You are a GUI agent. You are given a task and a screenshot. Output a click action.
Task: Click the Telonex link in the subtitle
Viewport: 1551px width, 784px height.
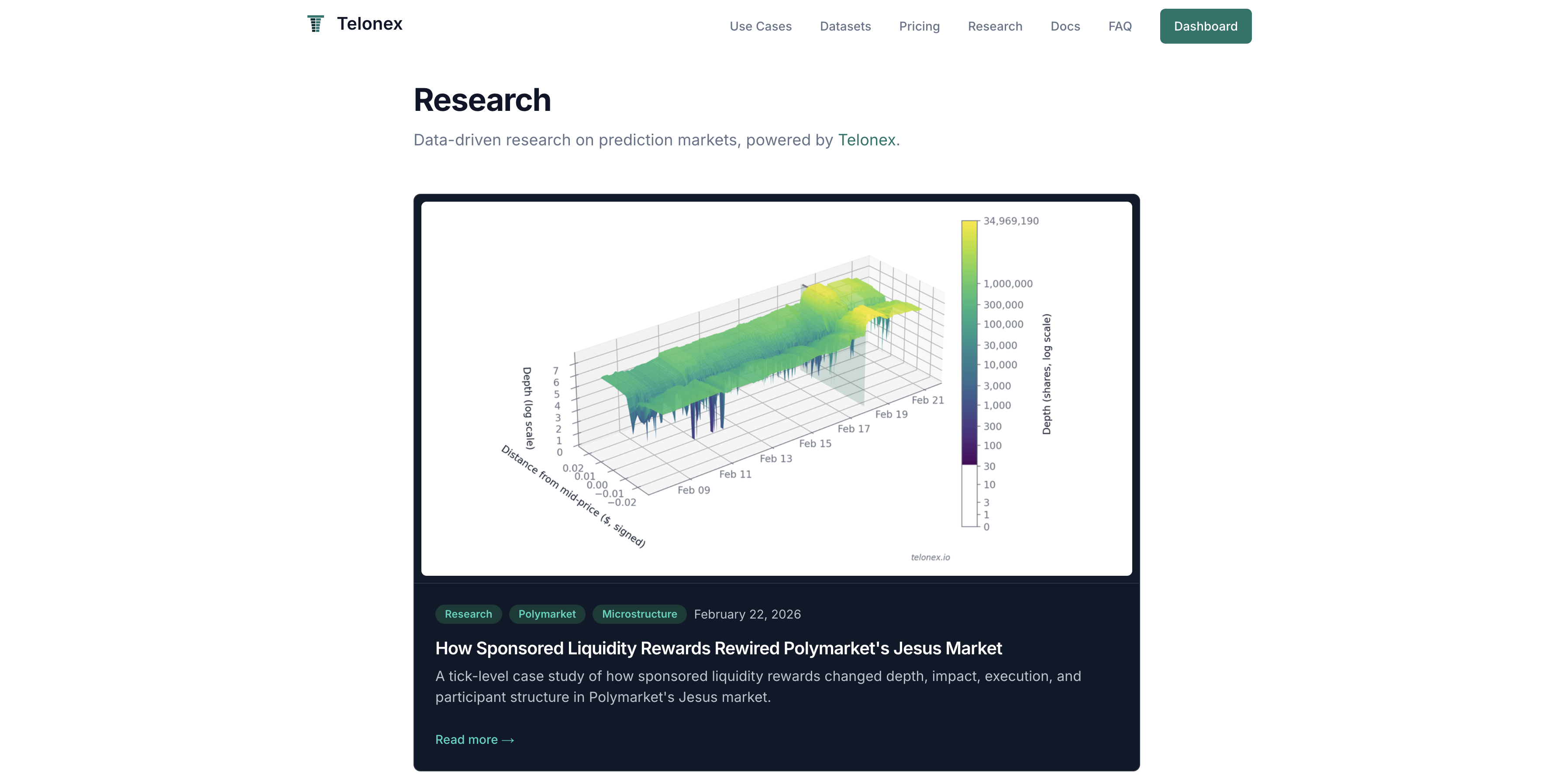(x=866, y=140)
